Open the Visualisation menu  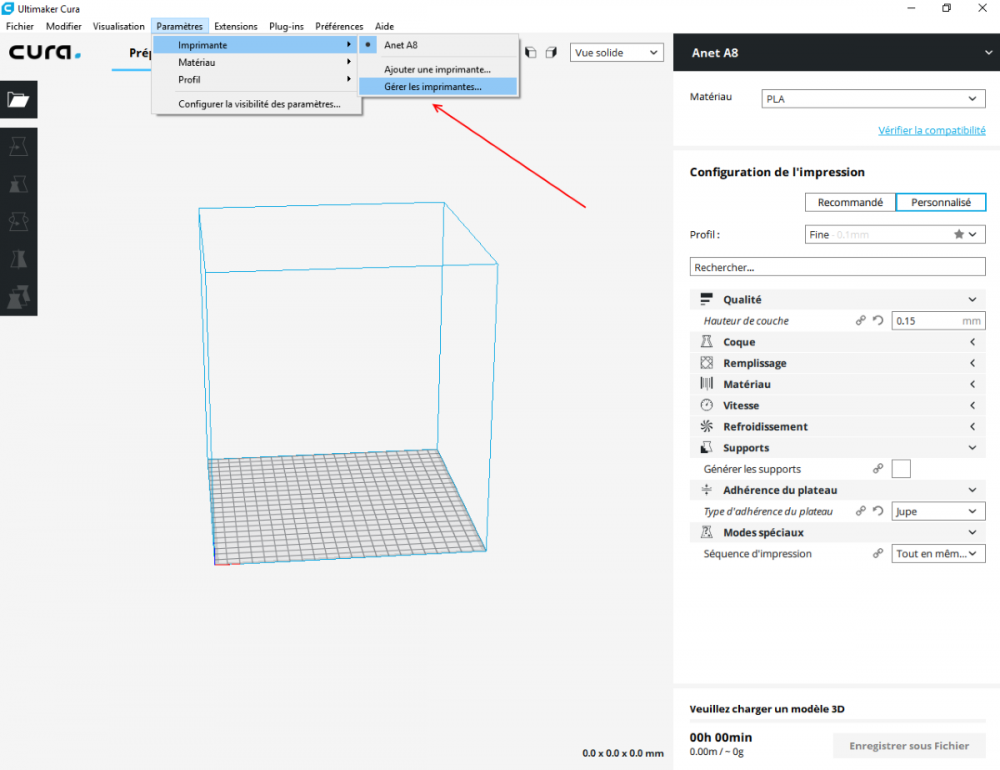coord(119,26)
